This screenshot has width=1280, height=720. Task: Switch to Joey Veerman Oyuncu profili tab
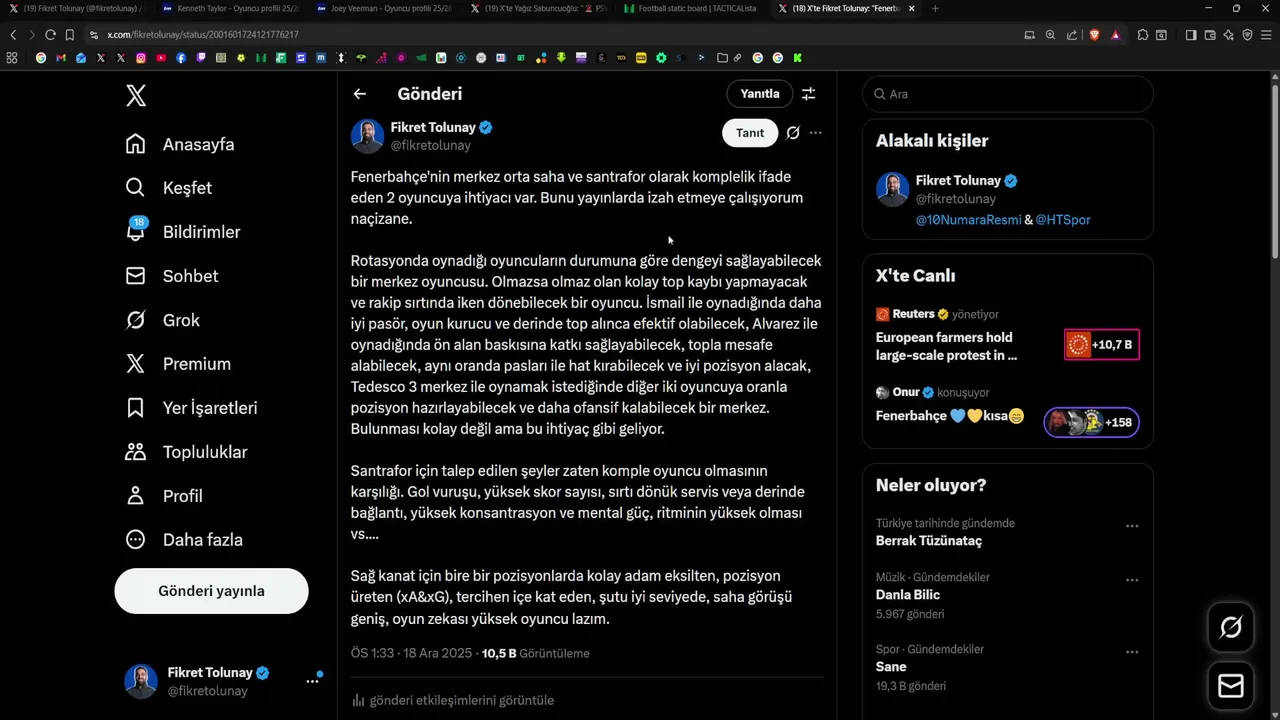pos(384,8)
